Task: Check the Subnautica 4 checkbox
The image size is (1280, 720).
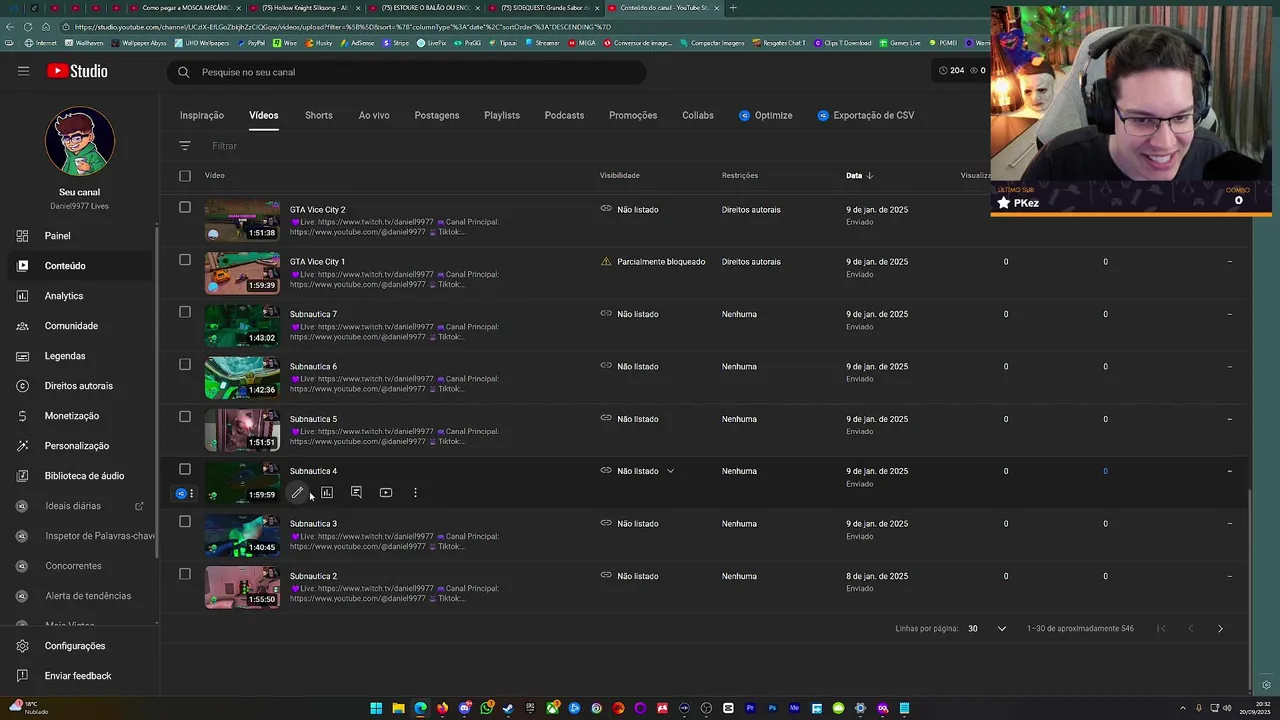Action: [x=185, y=469]
